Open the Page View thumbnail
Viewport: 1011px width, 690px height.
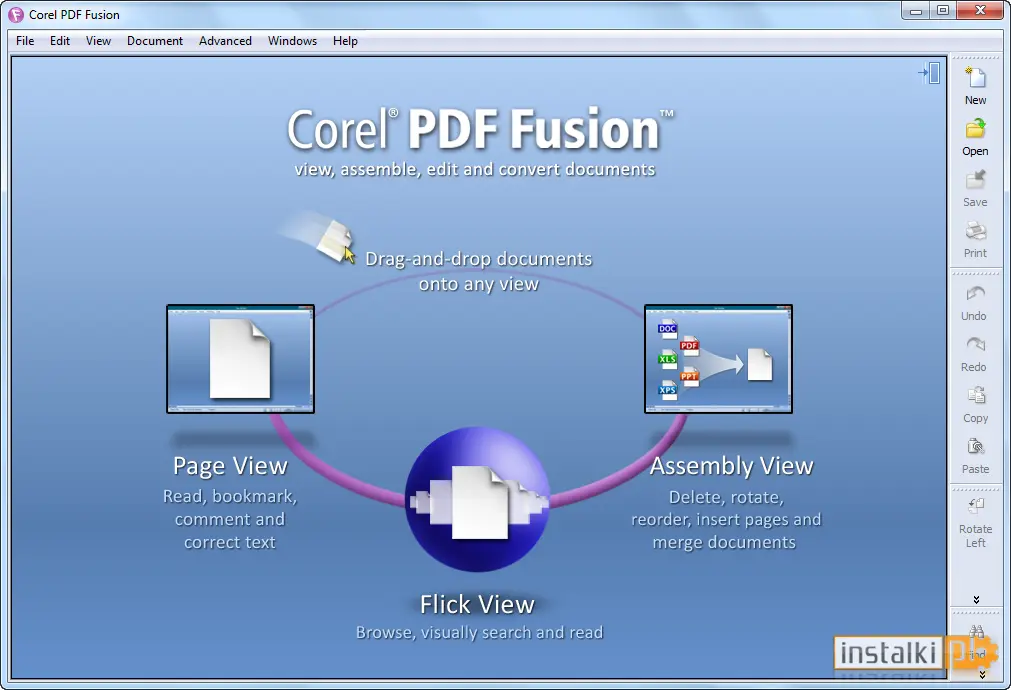pyautogui.click(x=240, y=359)
